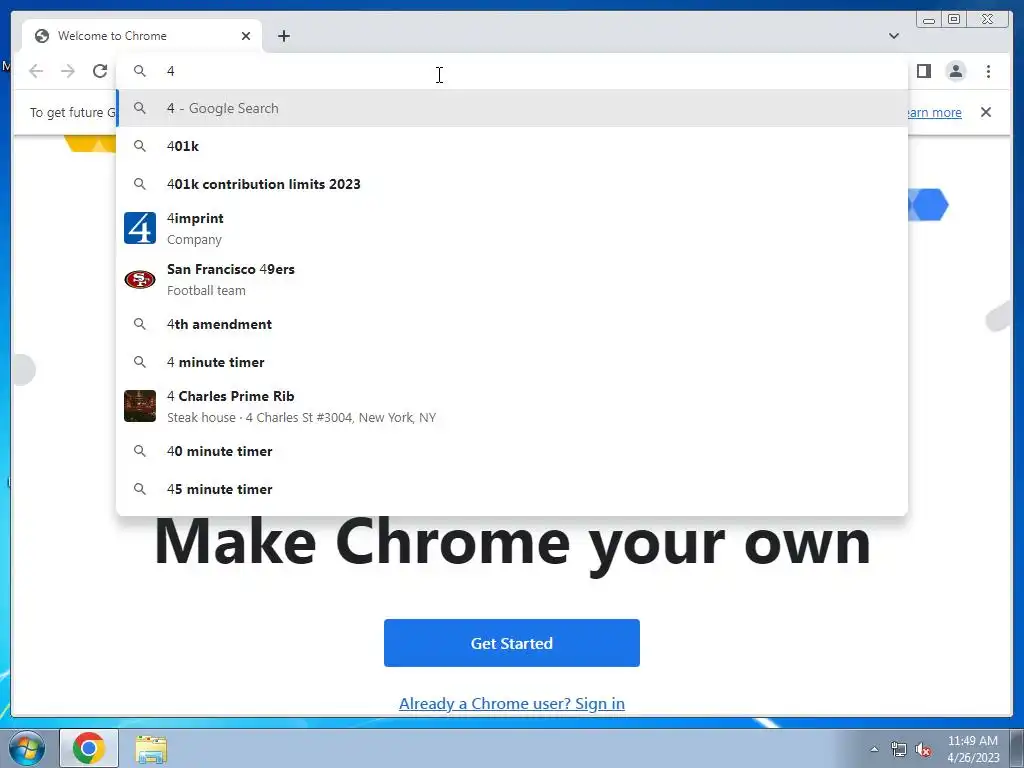Open the Learn more link

click(934, 112)
